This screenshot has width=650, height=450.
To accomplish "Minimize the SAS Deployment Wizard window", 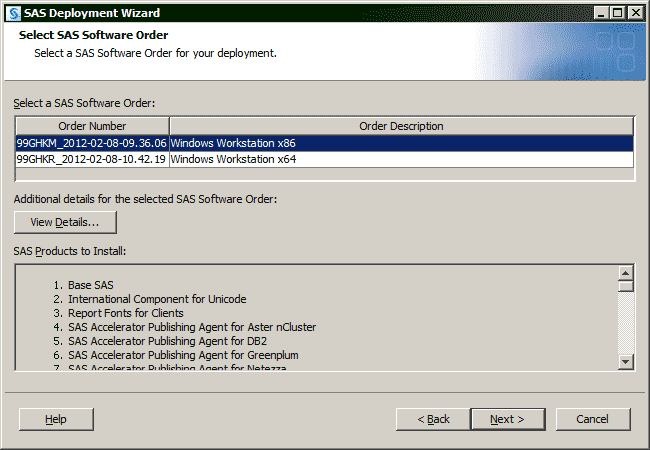I will (x=601, y=13).
